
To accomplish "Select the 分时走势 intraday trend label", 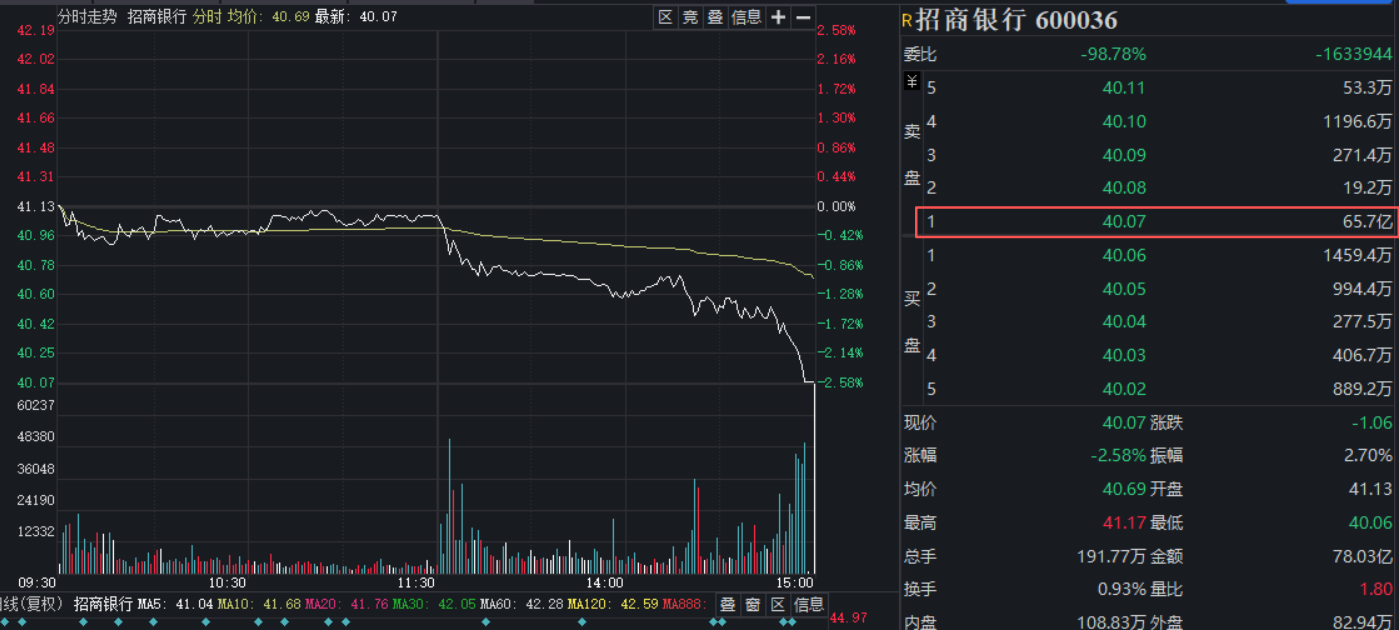I will pos(87,17).
